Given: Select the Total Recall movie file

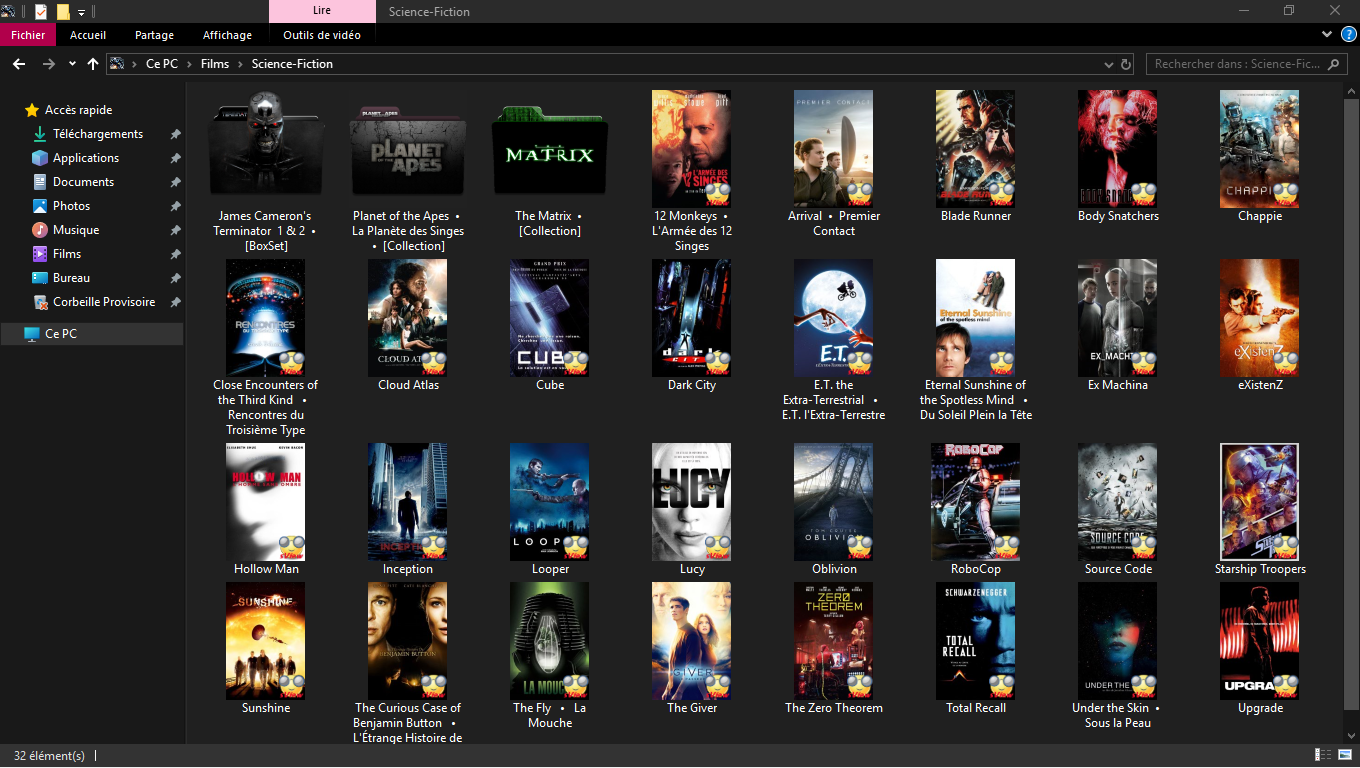Looking at the screenshot, I should 976,641.
